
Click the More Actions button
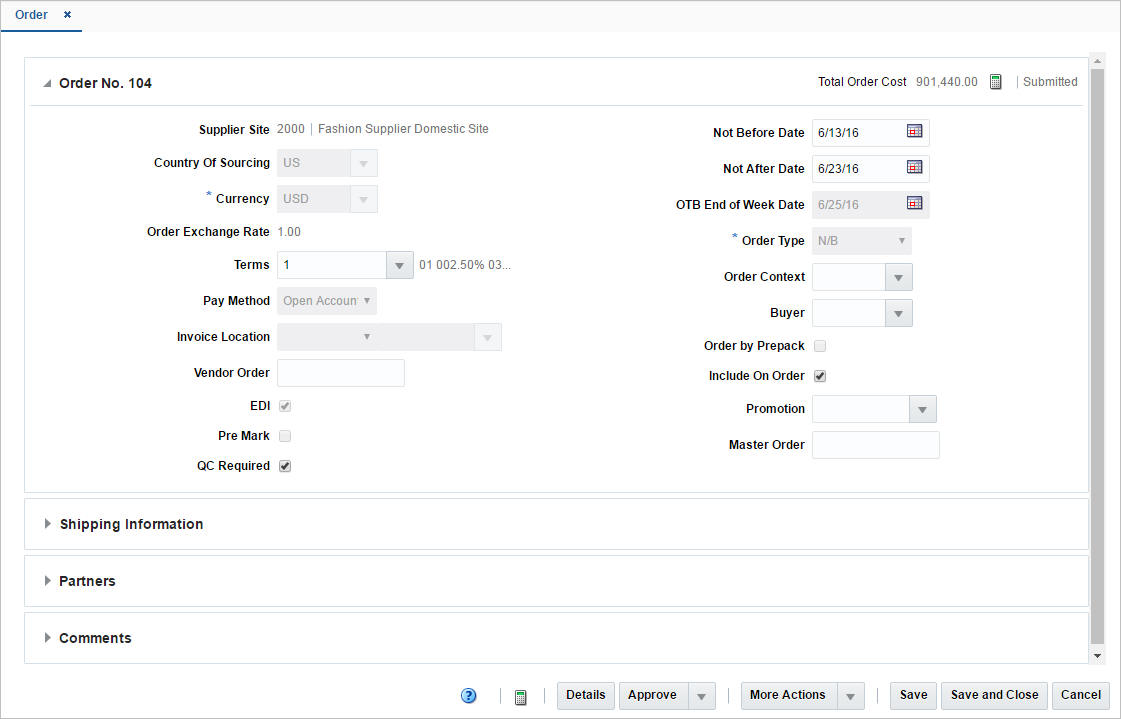[x=788, y=695]
